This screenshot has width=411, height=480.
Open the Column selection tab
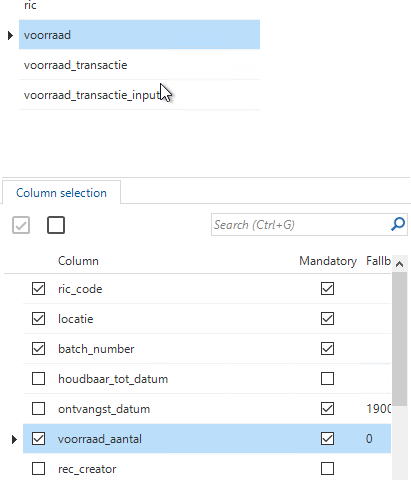pyautogui.click(x=61, y=193)
